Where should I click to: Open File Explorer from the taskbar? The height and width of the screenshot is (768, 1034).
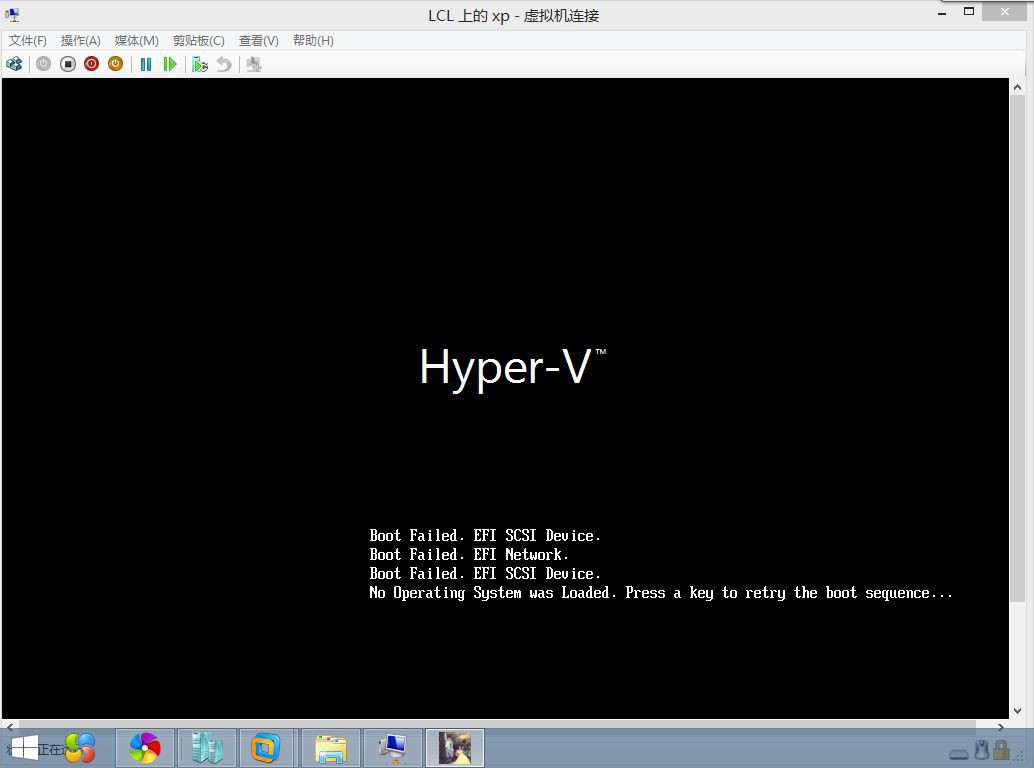pyautogui.click(x=331, y=748)
